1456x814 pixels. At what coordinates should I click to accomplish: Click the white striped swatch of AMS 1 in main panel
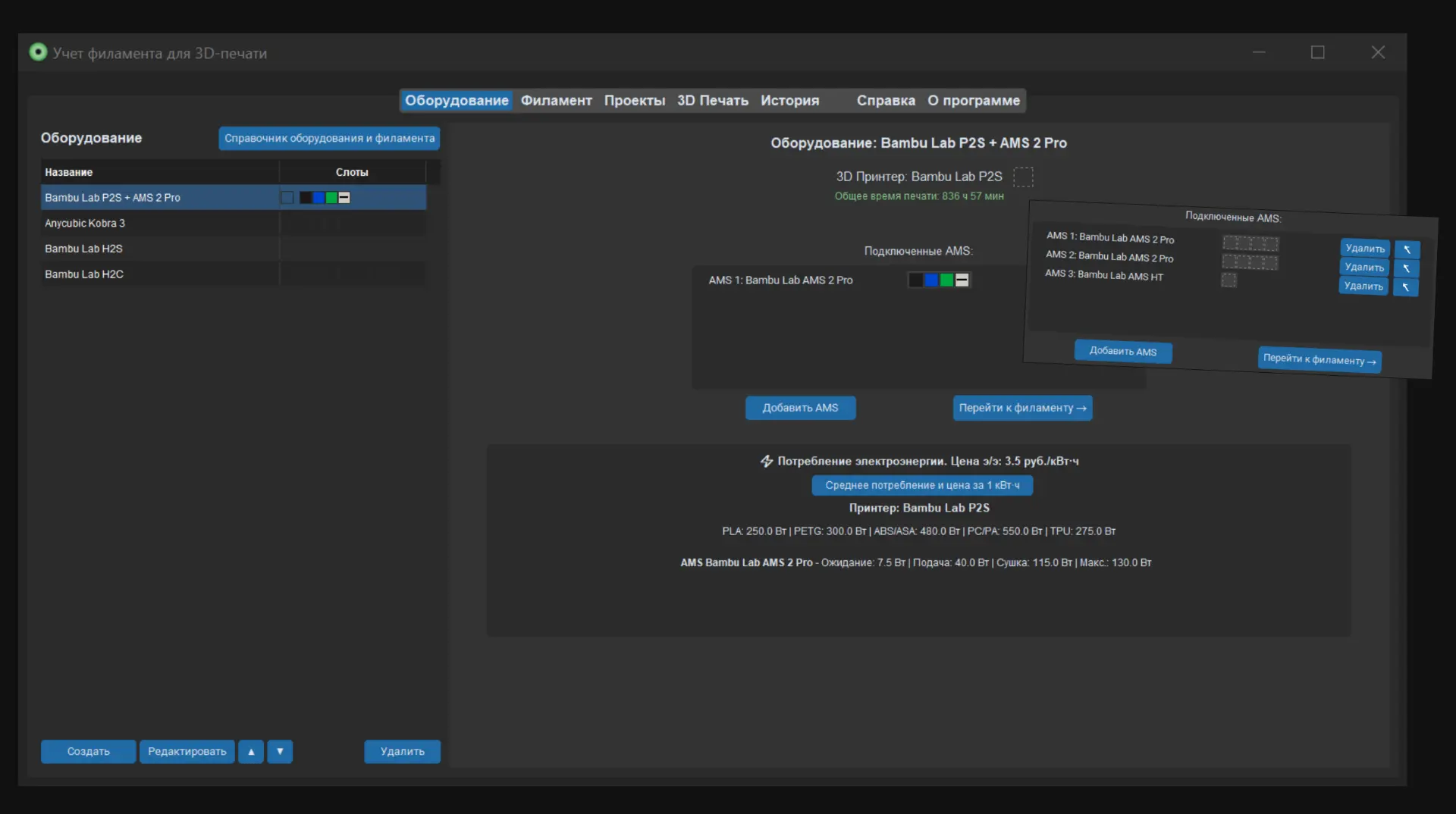click(962, 280)
